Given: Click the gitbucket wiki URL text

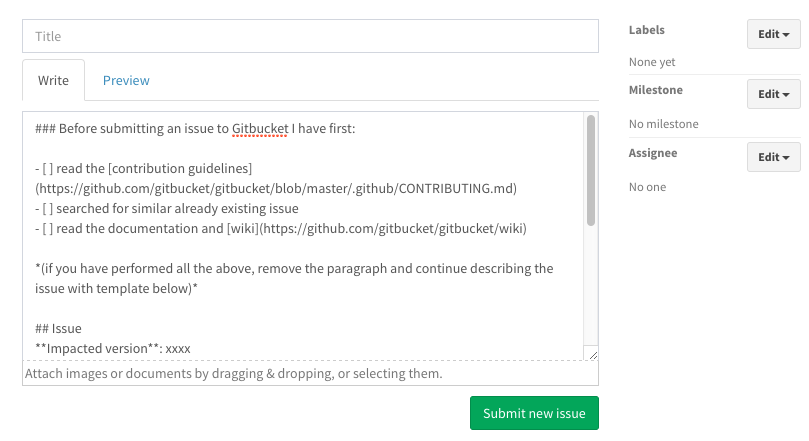Looking at the screenshot, I should pos(393,228).
